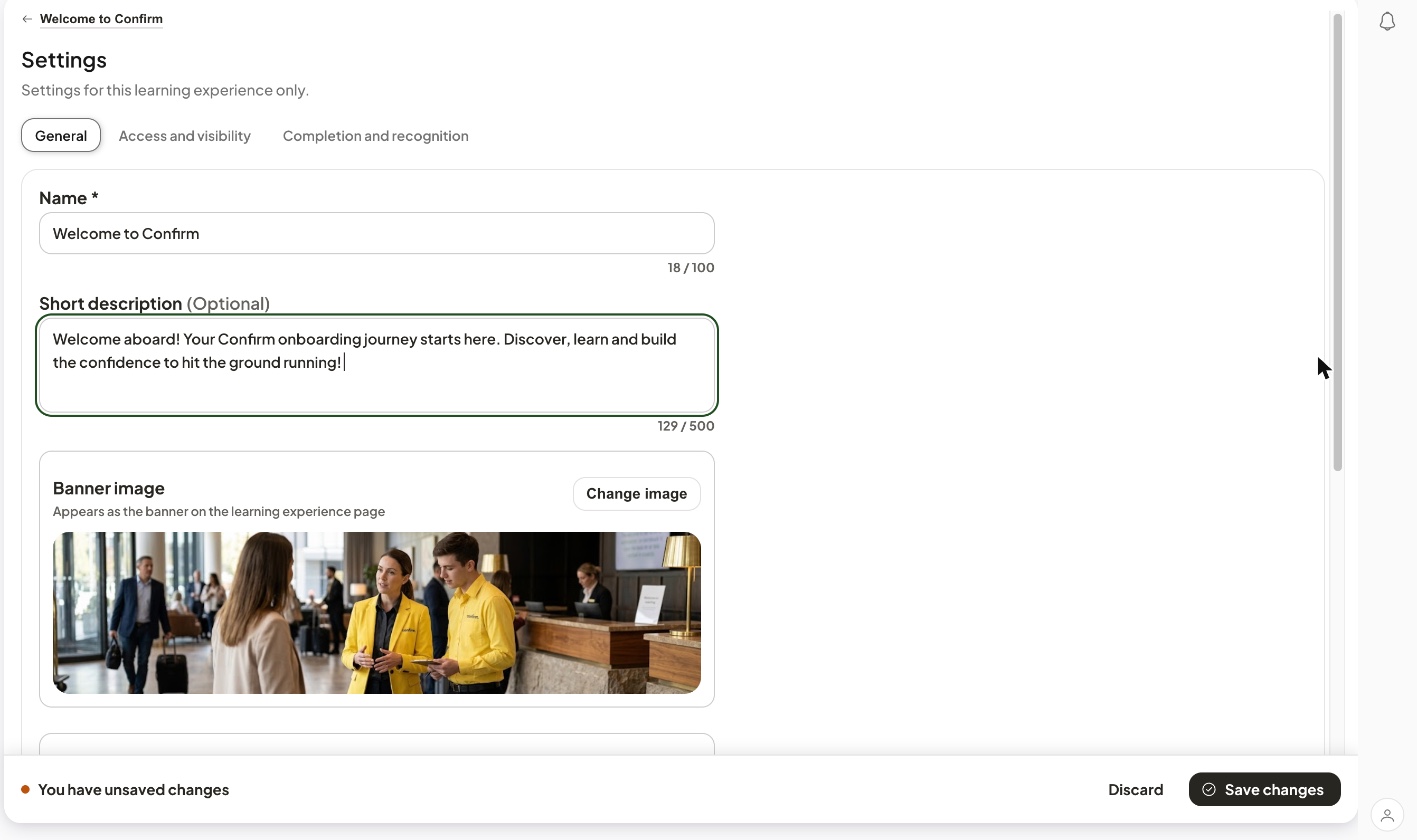This screenshot has width=1417, height=840.
Task: Click the '18 / 100' character counter
Action: (691, 268)
